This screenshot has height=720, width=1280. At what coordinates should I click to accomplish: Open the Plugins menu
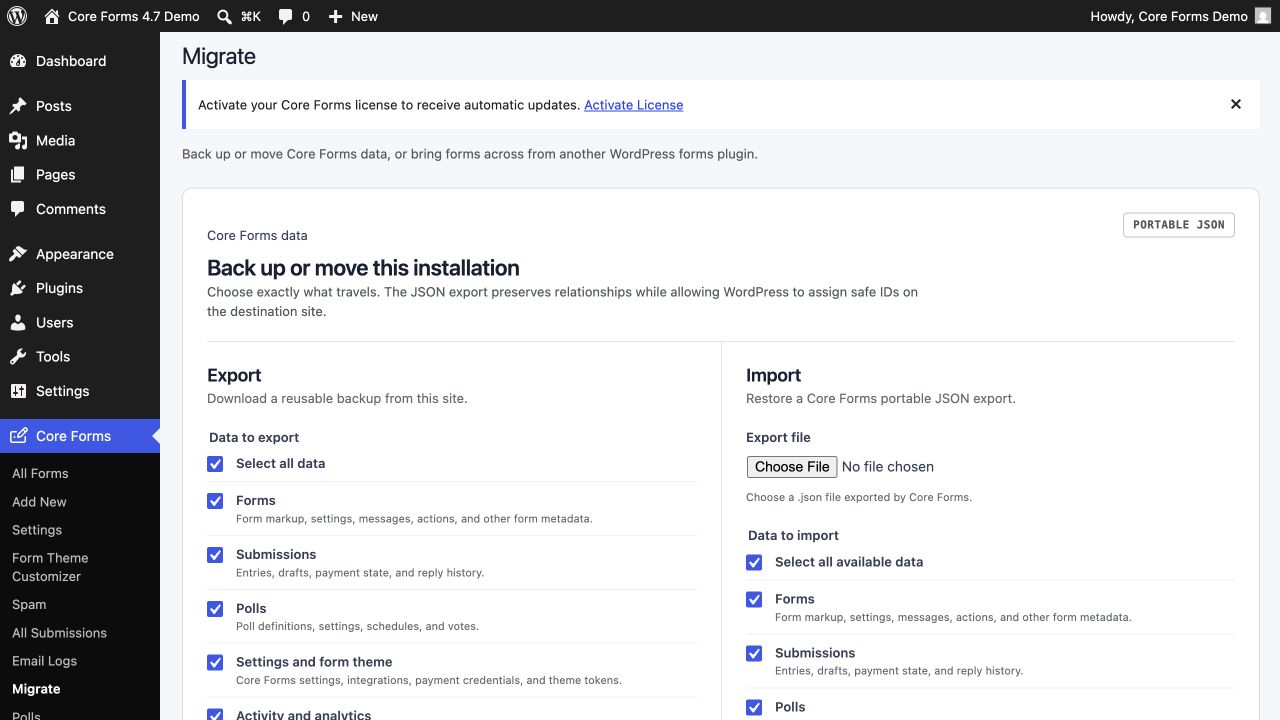tap(60, 288)
